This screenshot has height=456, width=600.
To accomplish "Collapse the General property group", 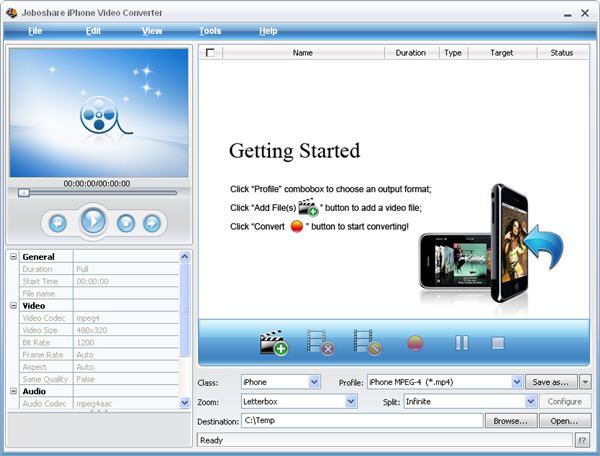I will pos(13,257).
